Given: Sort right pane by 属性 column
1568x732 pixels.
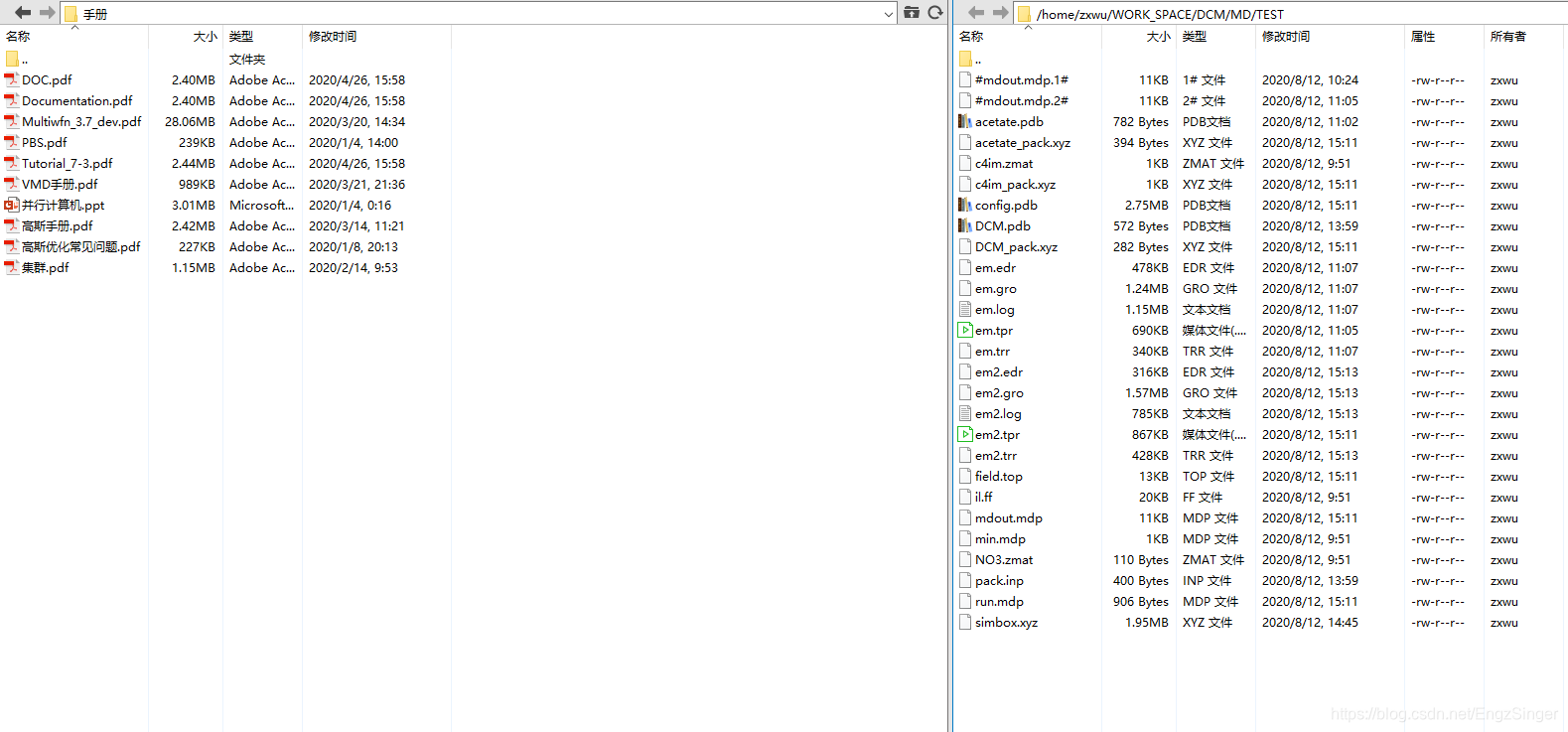Looking at the screenshot, I should point(1423,36).
